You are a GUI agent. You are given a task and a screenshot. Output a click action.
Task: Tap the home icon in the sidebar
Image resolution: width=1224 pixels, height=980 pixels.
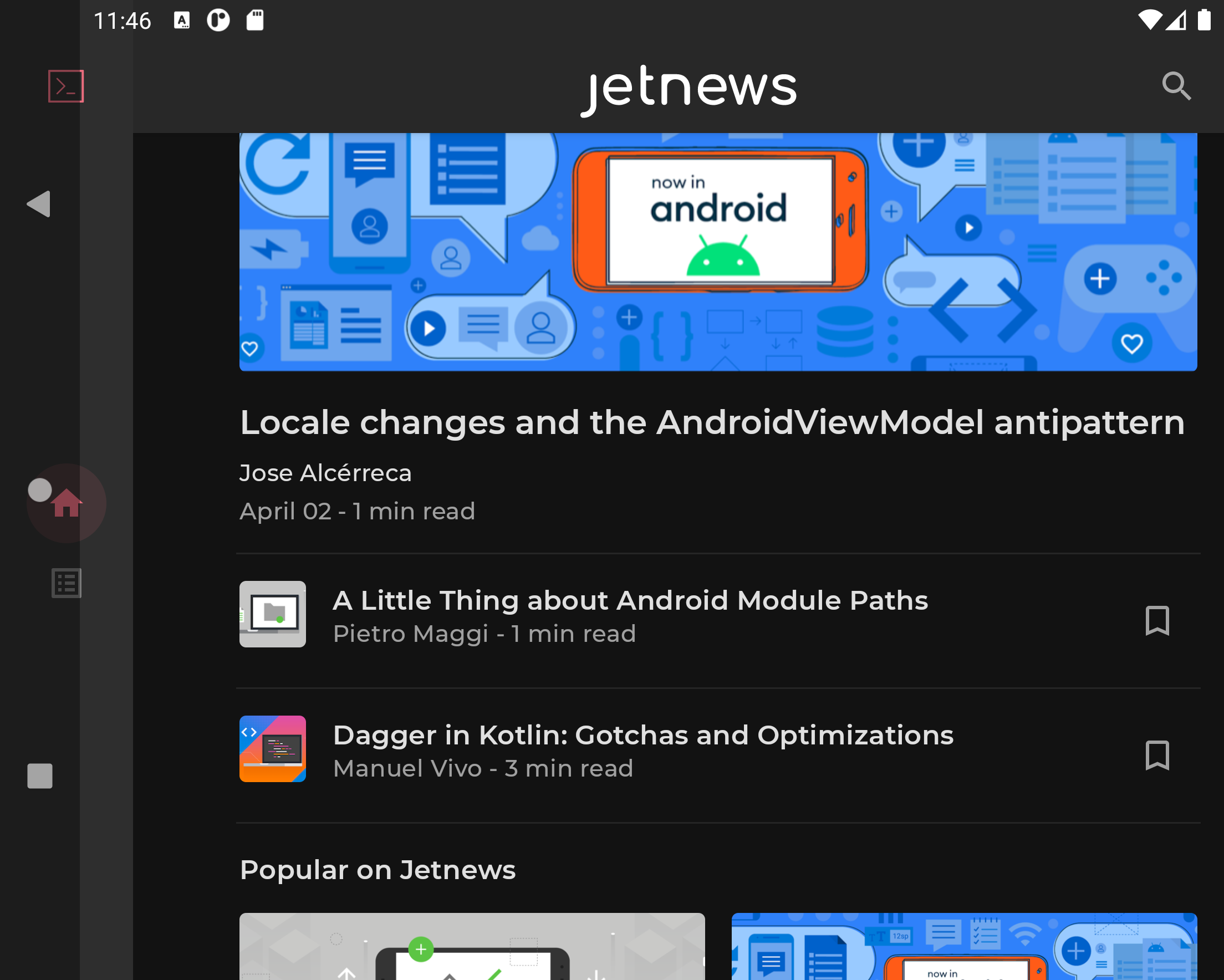[66, 503]
